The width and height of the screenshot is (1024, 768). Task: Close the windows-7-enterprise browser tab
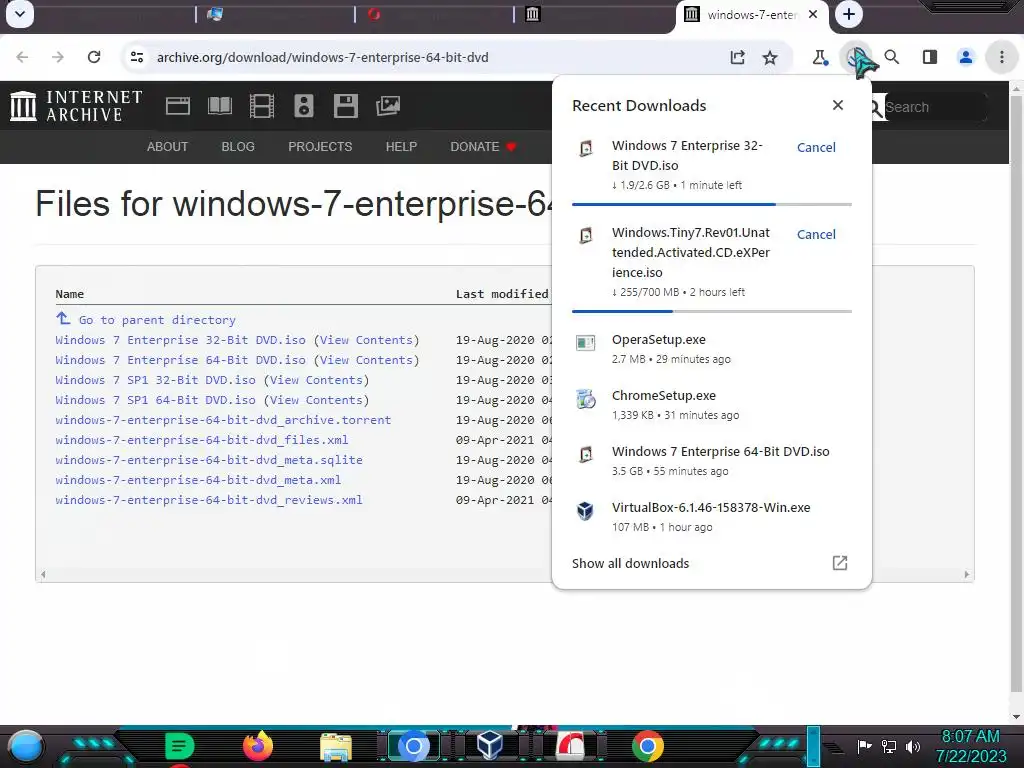click(812, 14)
